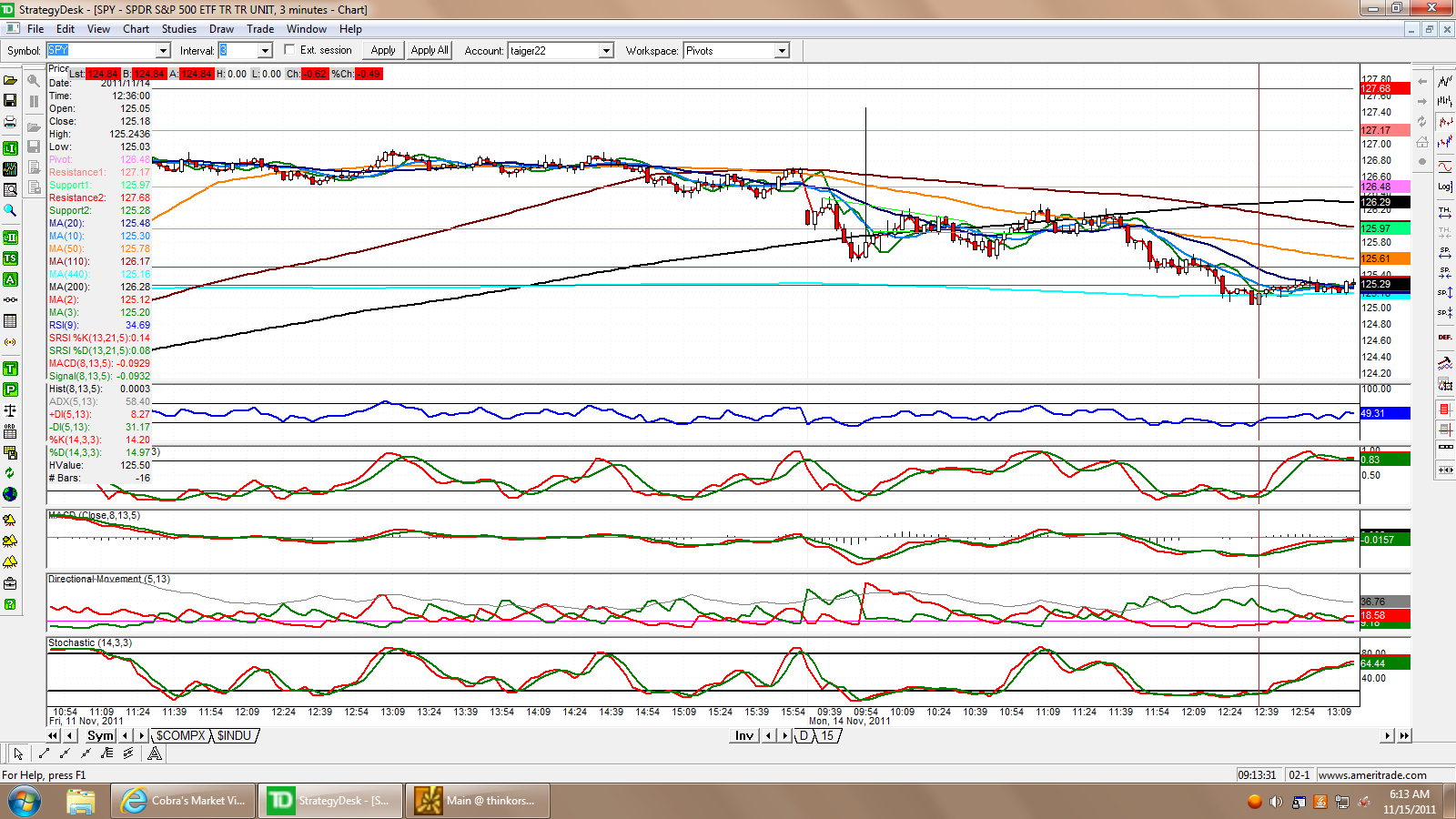Click the green Level II icon
The height and width of the screenshot is (819, 1456).
[10, 238]
